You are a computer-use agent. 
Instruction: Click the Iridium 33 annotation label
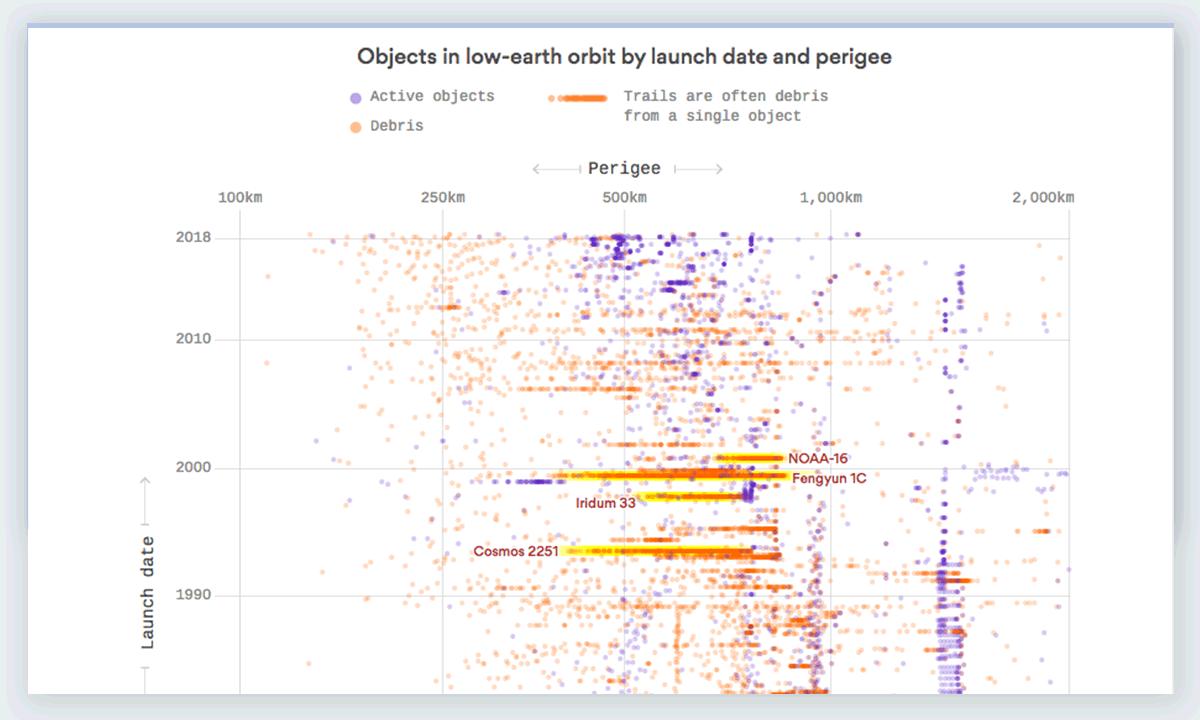pyautogui.click(x=605, y=503)
